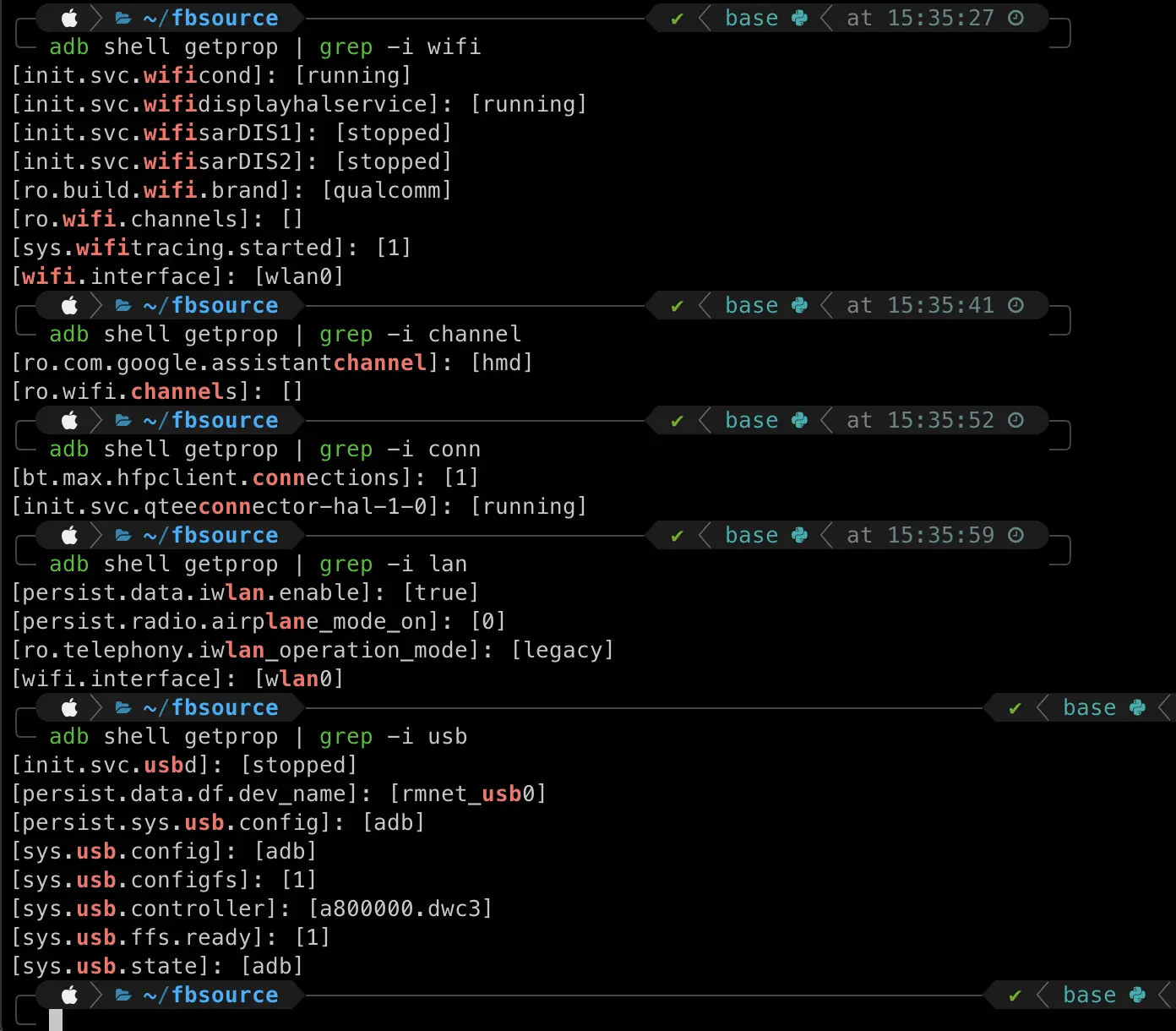The width and height of the screenshot is (1176, 1031).
Task: Click the Python icon beside base at 15:35:52
Action: coord(799,420)
